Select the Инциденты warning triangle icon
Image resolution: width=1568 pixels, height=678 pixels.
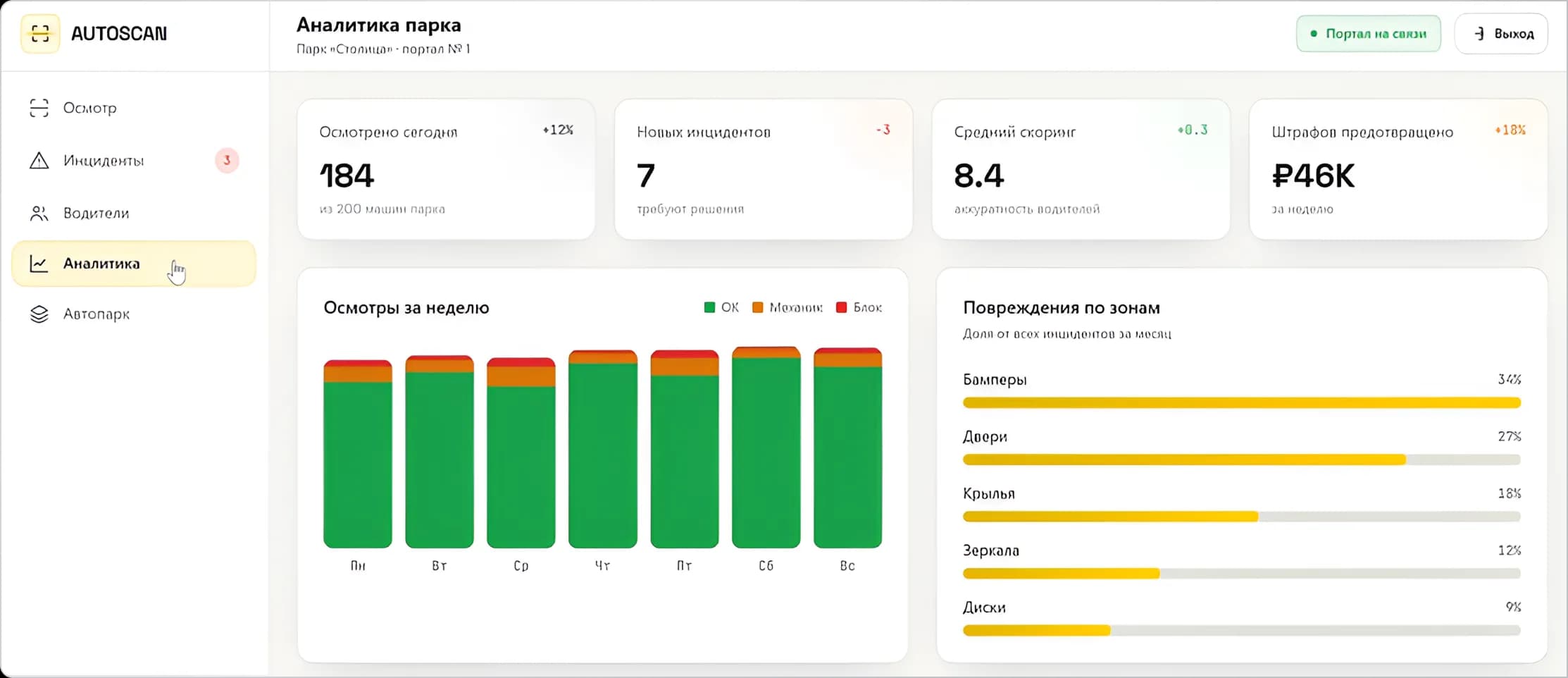39,161
